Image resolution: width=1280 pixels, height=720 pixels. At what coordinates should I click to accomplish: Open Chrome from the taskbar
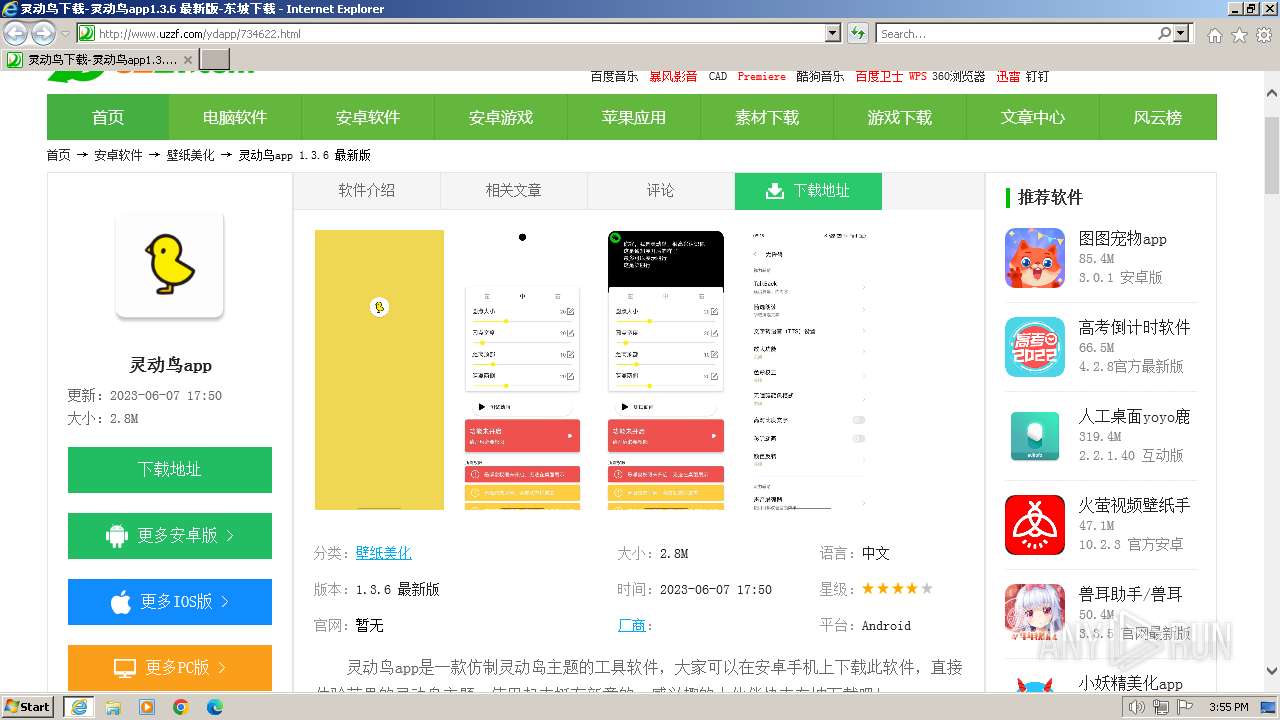(x=180, y=707)
